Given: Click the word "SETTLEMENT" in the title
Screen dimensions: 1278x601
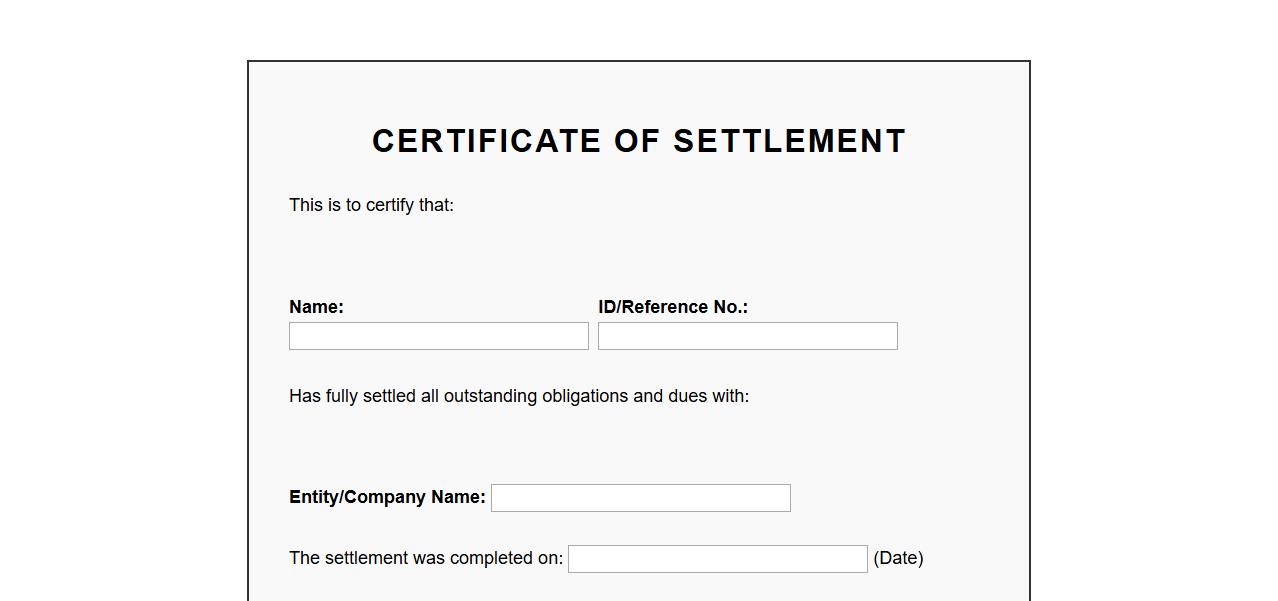Looking at the screenshot, I should pos(789,141).
